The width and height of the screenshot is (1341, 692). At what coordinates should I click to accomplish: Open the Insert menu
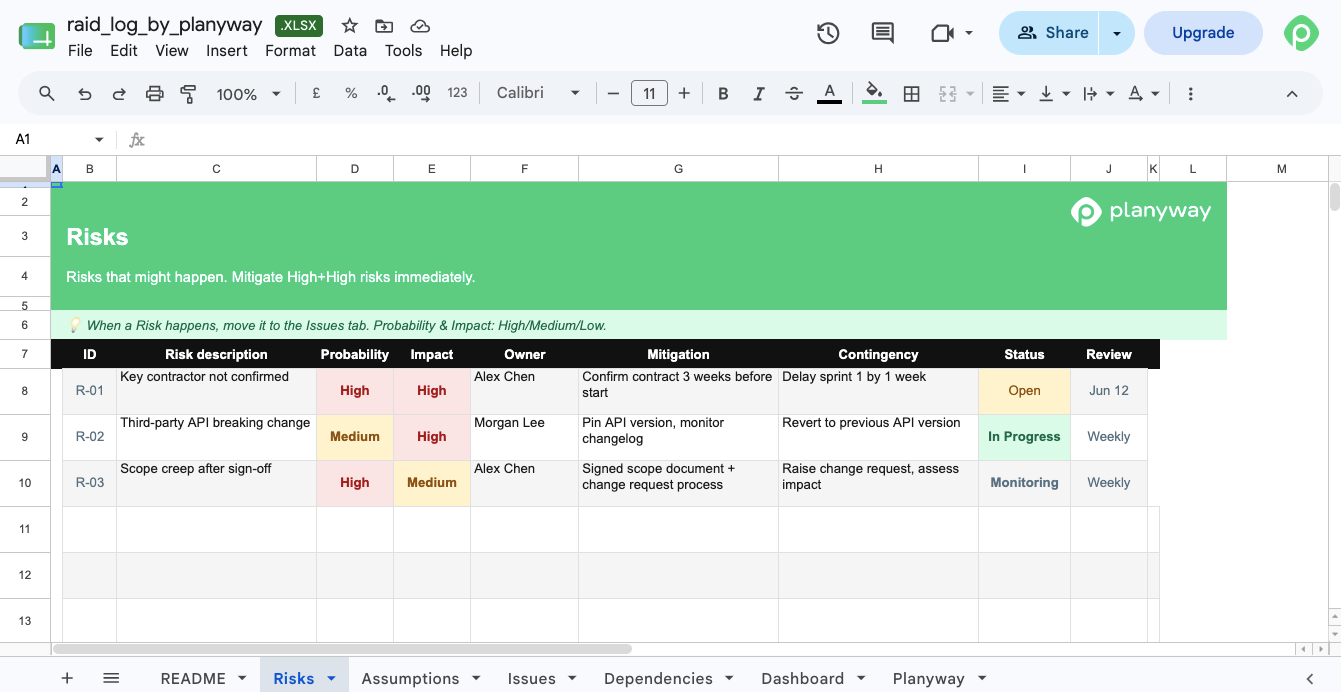click(227, 51)
